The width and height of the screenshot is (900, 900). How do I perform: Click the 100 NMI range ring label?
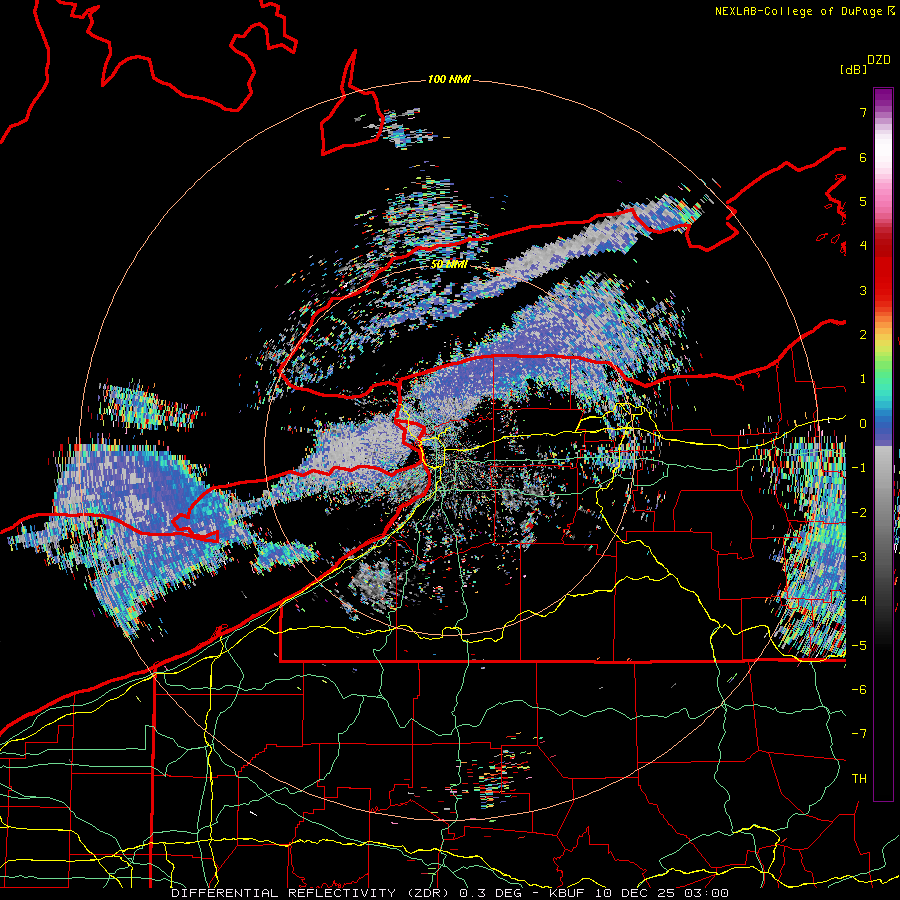(x=449, y=79)
